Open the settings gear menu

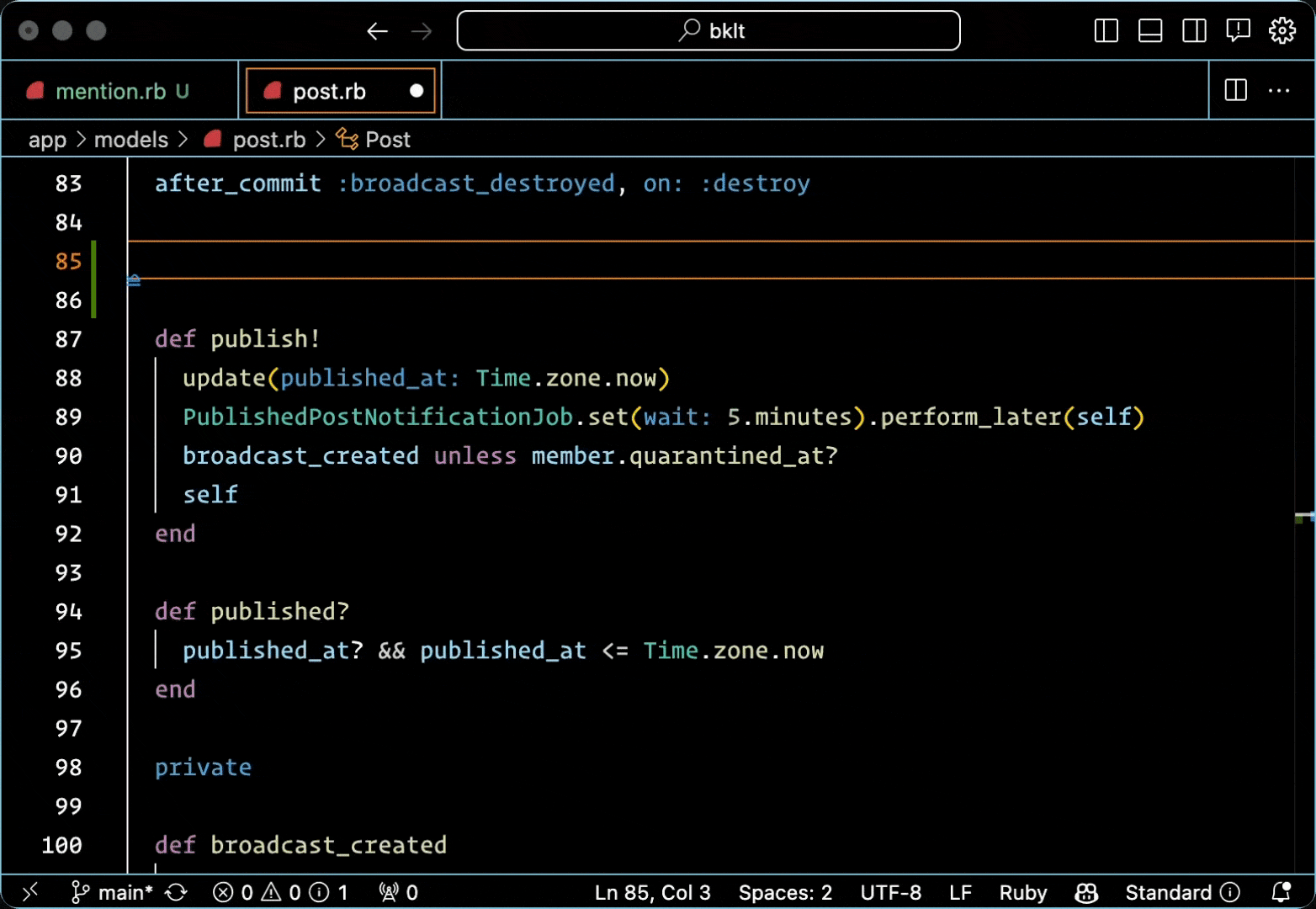point(1282,30)
